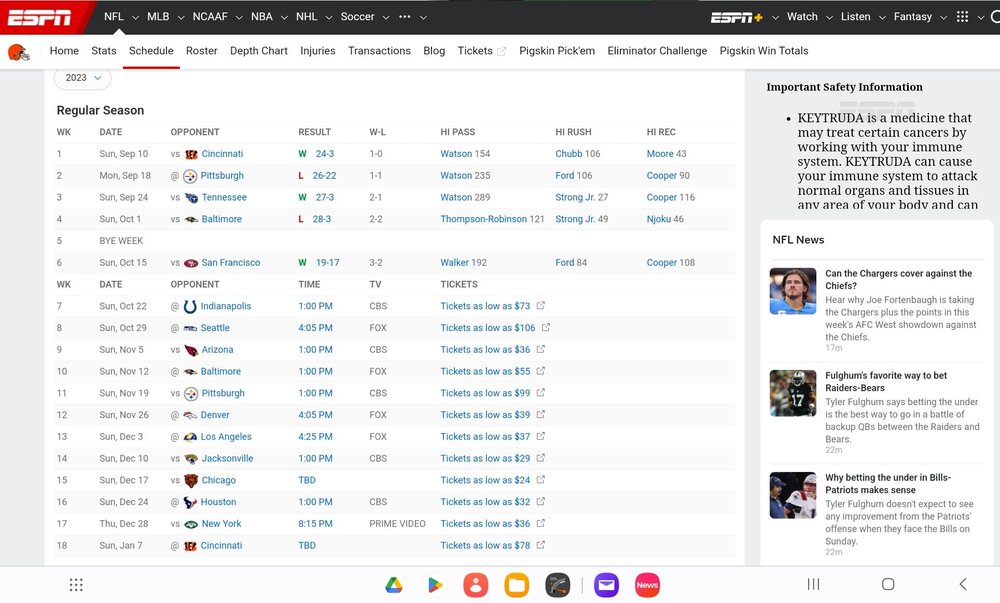This screenshot has width=1000, height=603.
Task: Open the ESPN+ logo link
Action: (x=737, y=17)
